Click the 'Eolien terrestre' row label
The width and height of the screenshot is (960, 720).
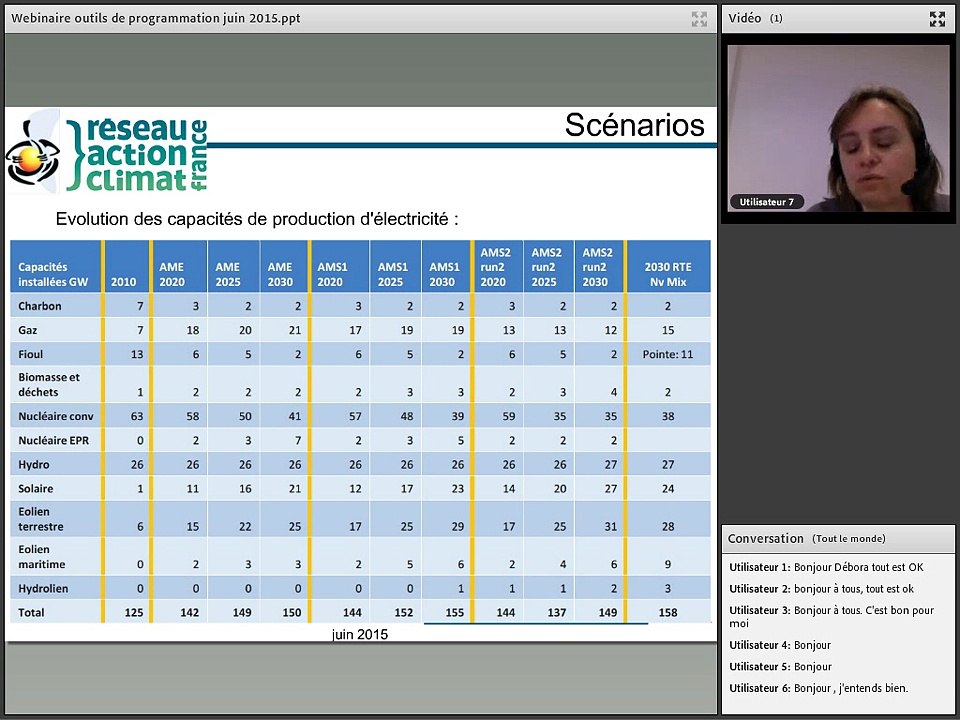point(40,519)
